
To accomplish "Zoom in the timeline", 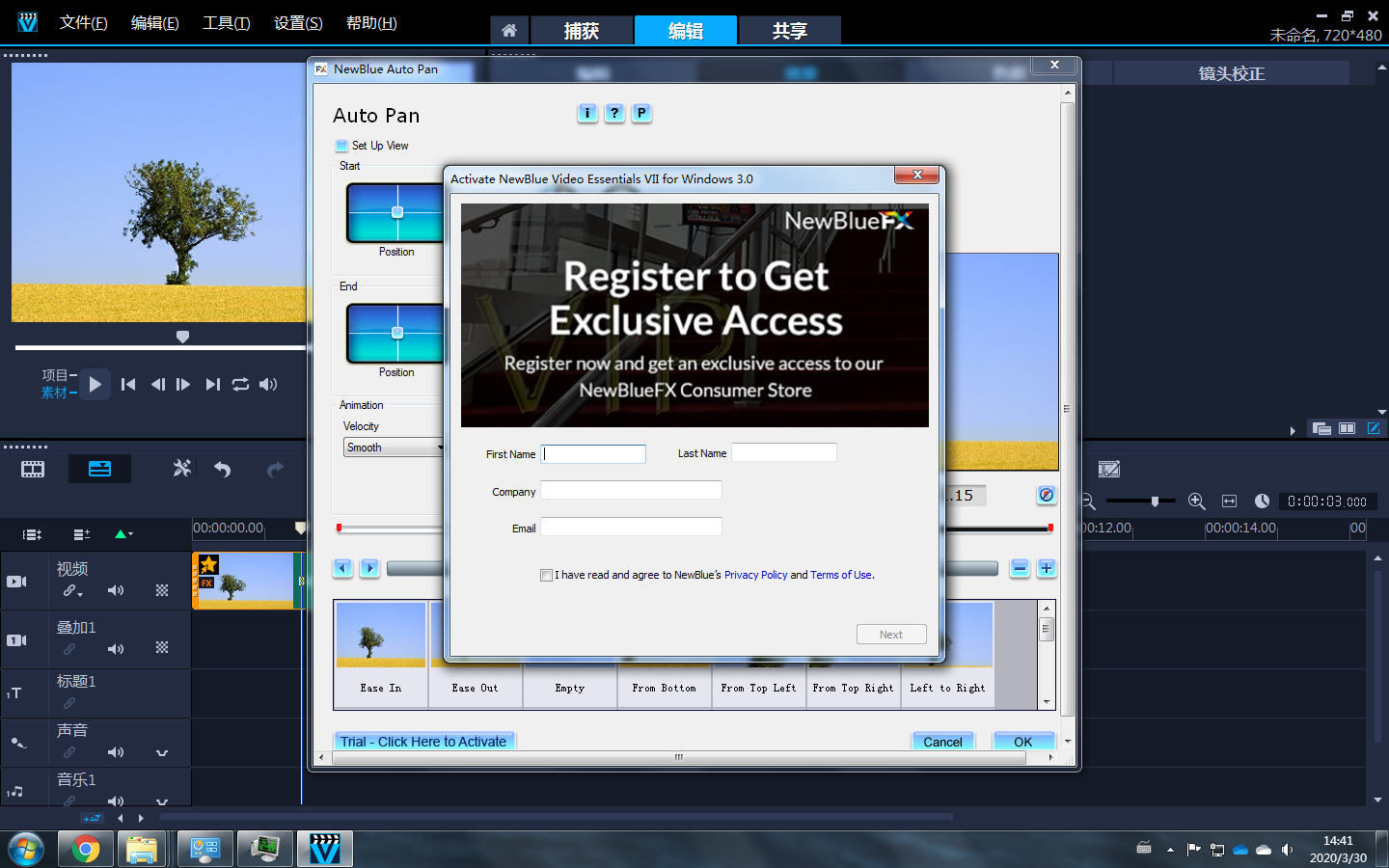I will 1197,502.
